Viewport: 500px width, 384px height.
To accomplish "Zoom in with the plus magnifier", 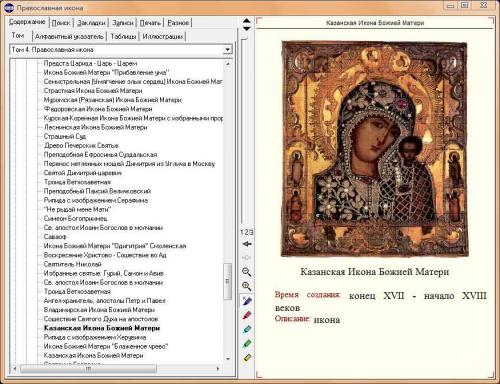I will tap(247, 286).
